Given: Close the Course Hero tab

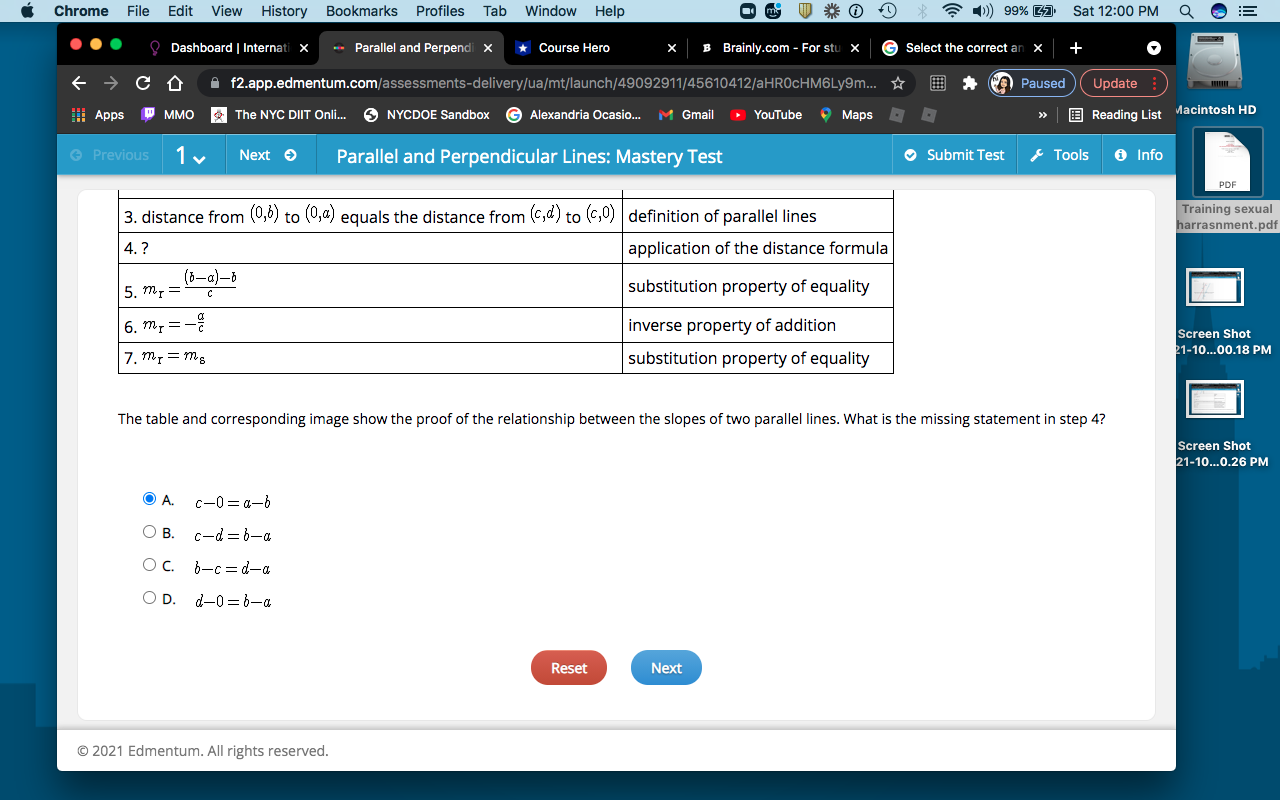Looking at the screenshot, I should (x=672, y=47).
